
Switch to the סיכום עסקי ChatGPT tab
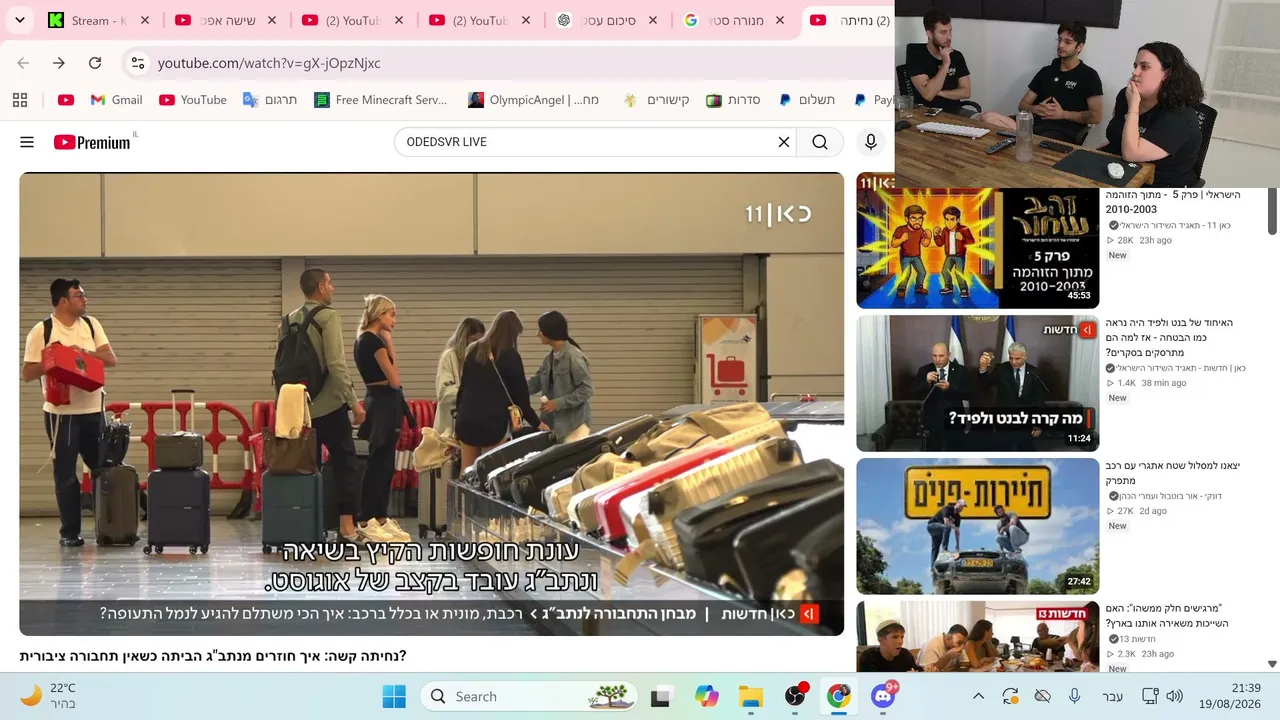click(x=608, y=20)
